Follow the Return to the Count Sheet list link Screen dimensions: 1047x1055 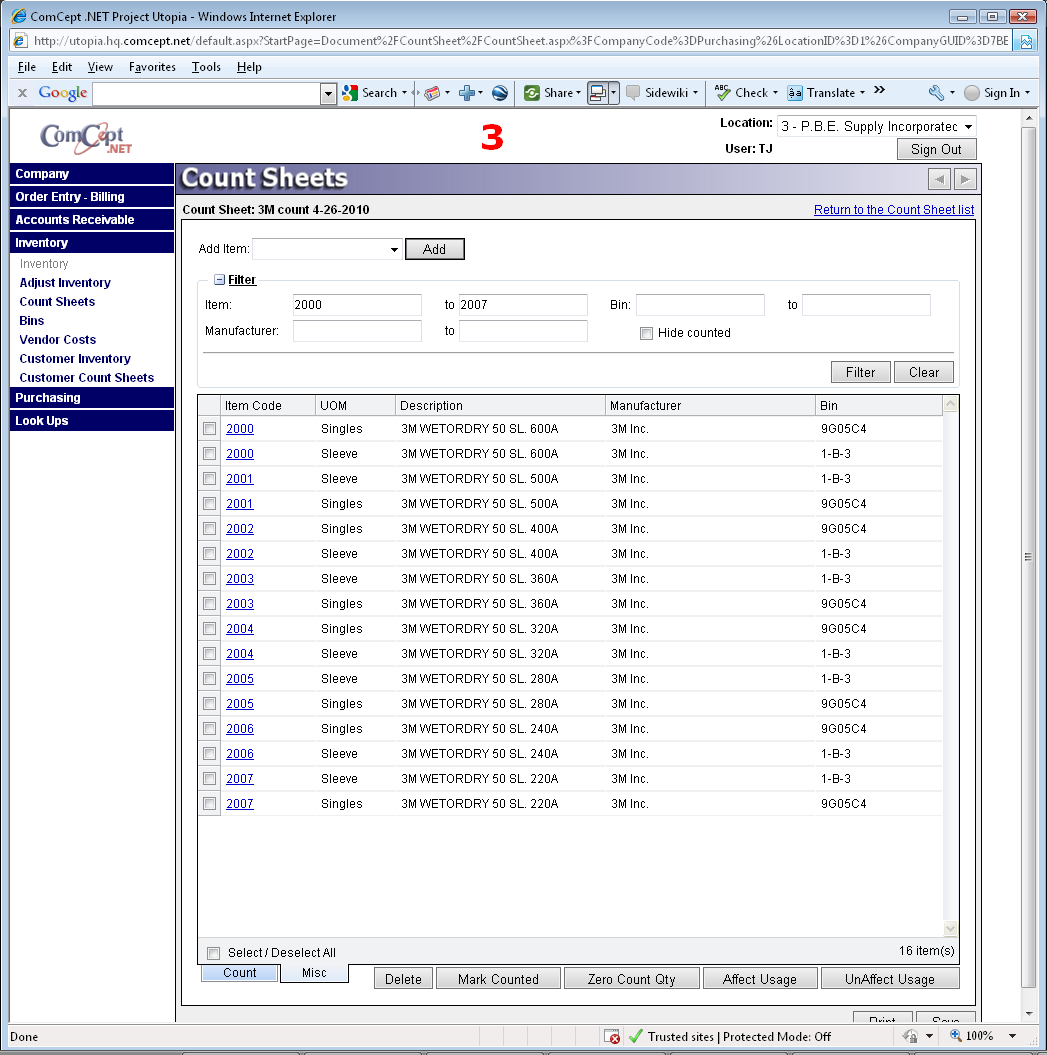coord(893,210)
